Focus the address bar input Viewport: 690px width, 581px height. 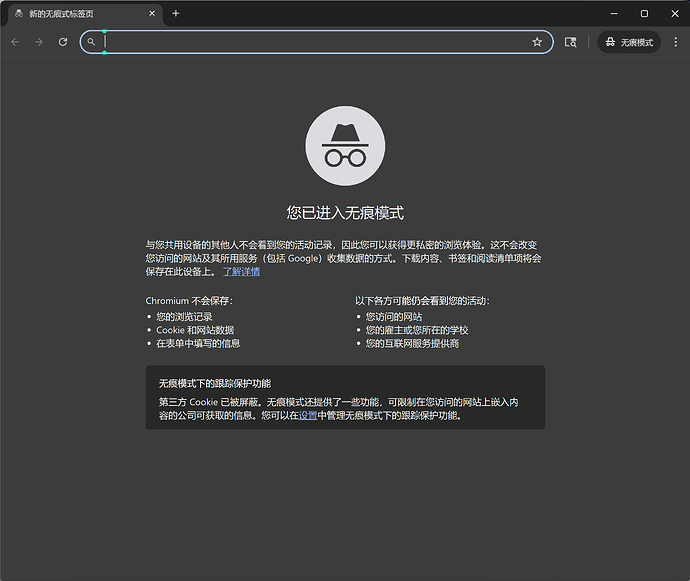(316, 42)
